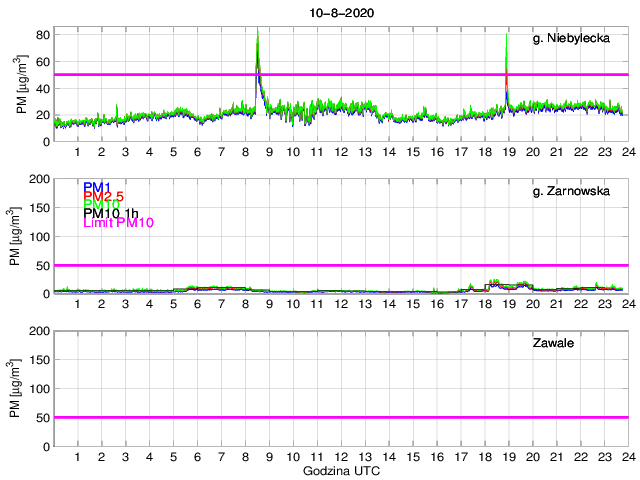Click the green PM10 legend entry

pos(100,205)
